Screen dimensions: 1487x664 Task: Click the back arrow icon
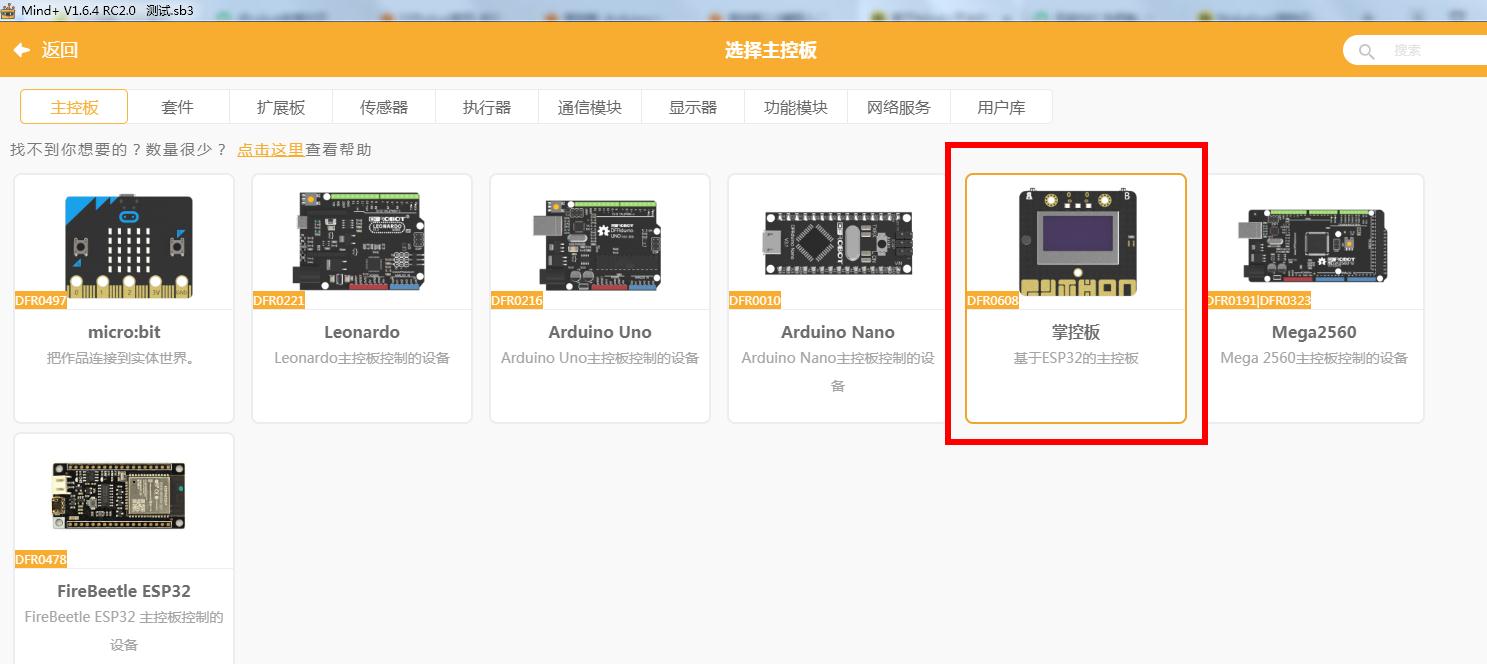point(21,50)
